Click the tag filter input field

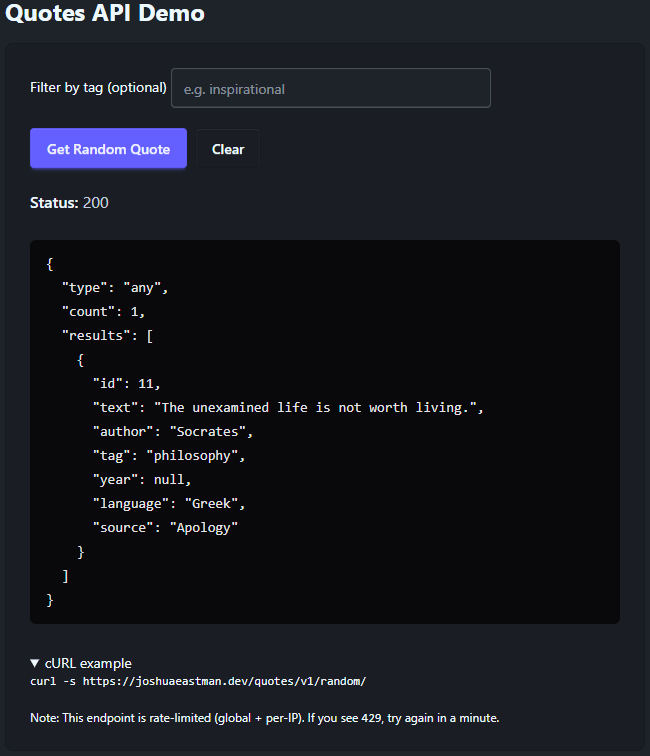pos(330,88)
